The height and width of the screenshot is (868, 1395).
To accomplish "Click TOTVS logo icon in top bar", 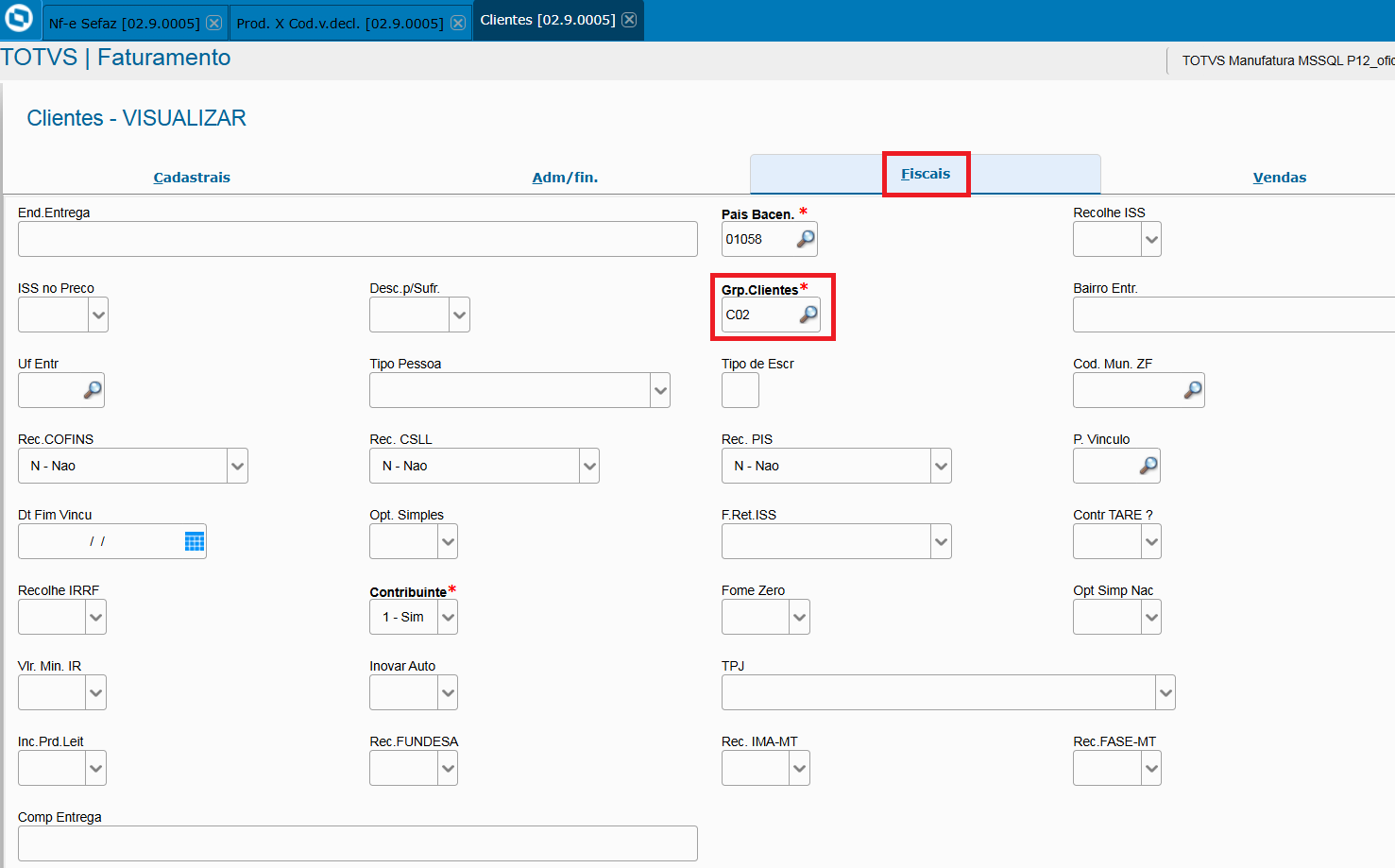I will pos(19,19).
